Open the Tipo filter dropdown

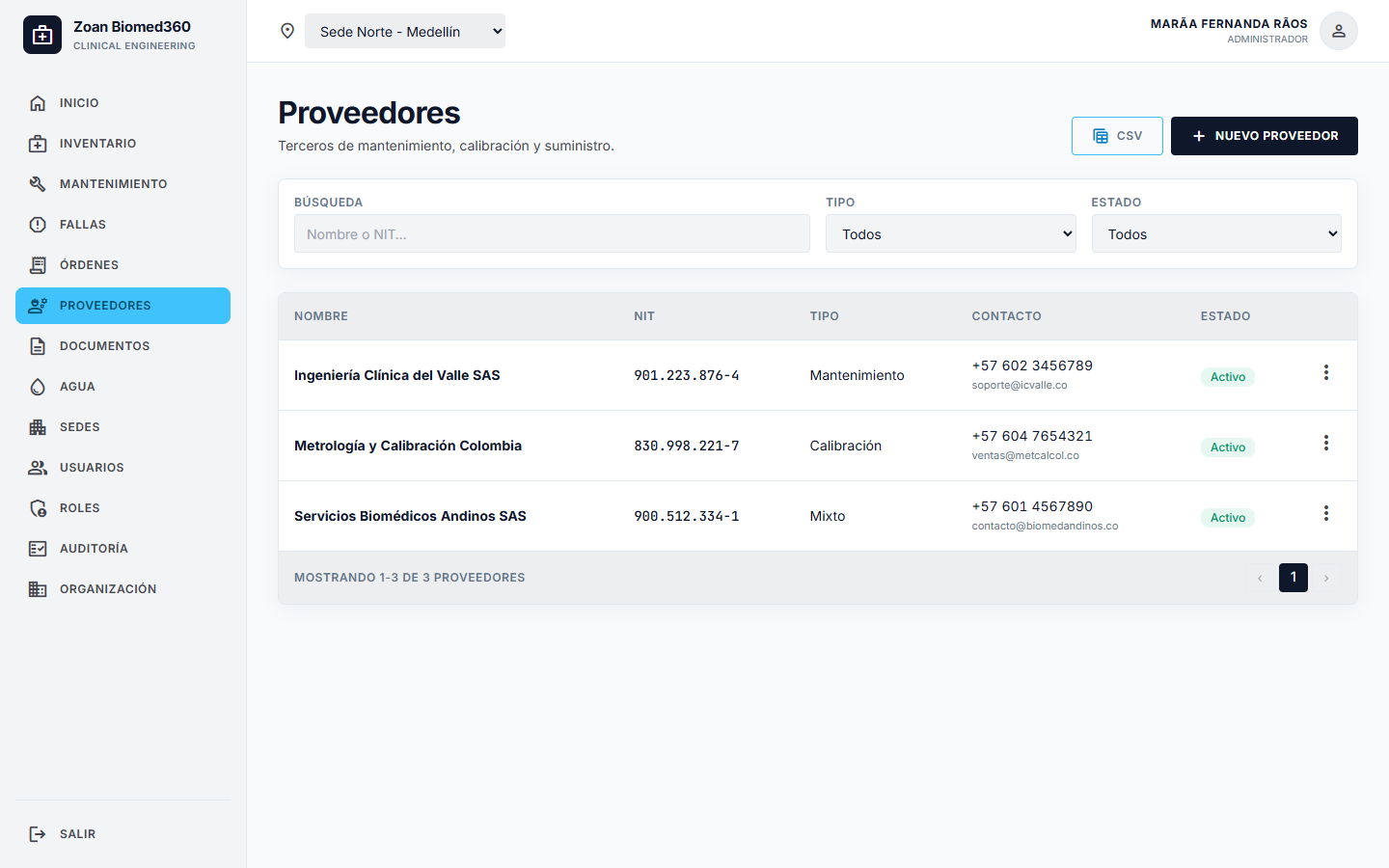950,233
